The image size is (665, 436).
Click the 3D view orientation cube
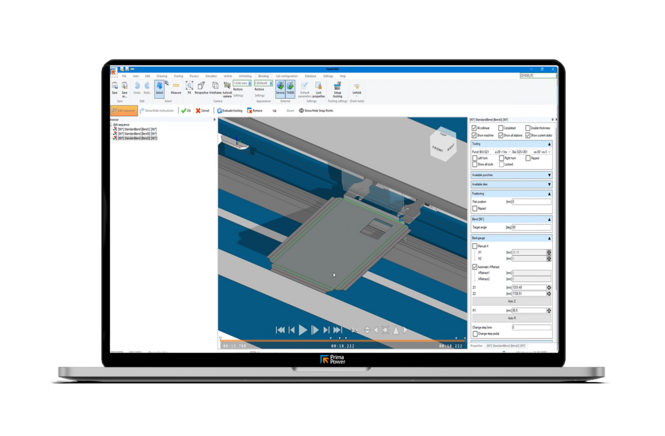tap(443, 145)
